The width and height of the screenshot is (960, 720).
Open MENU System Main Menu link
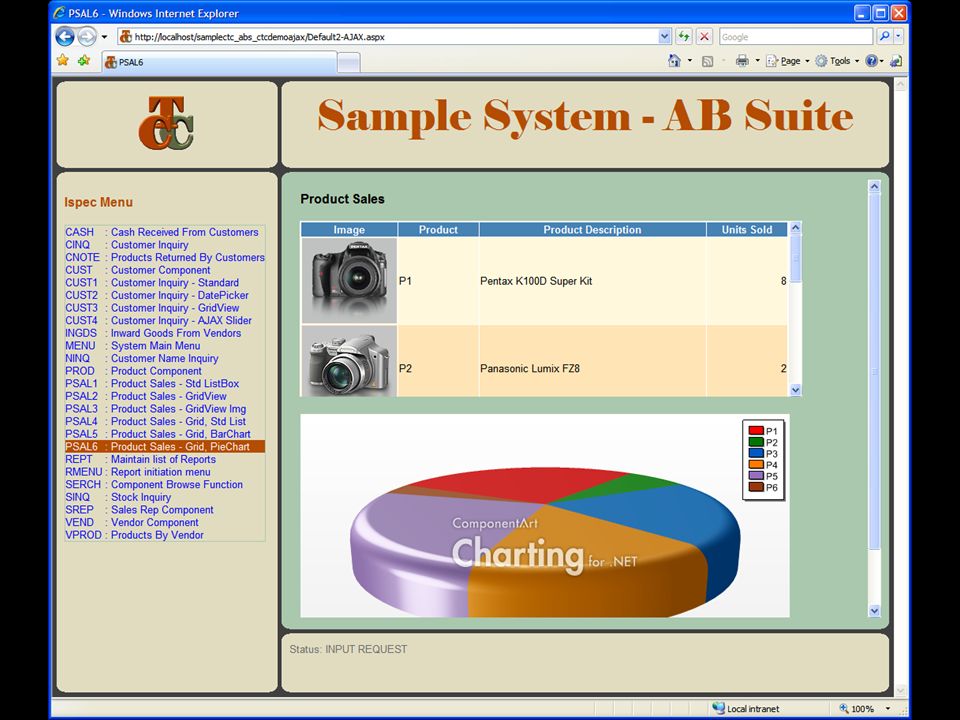pyautogui.click(x=133, y=346)
